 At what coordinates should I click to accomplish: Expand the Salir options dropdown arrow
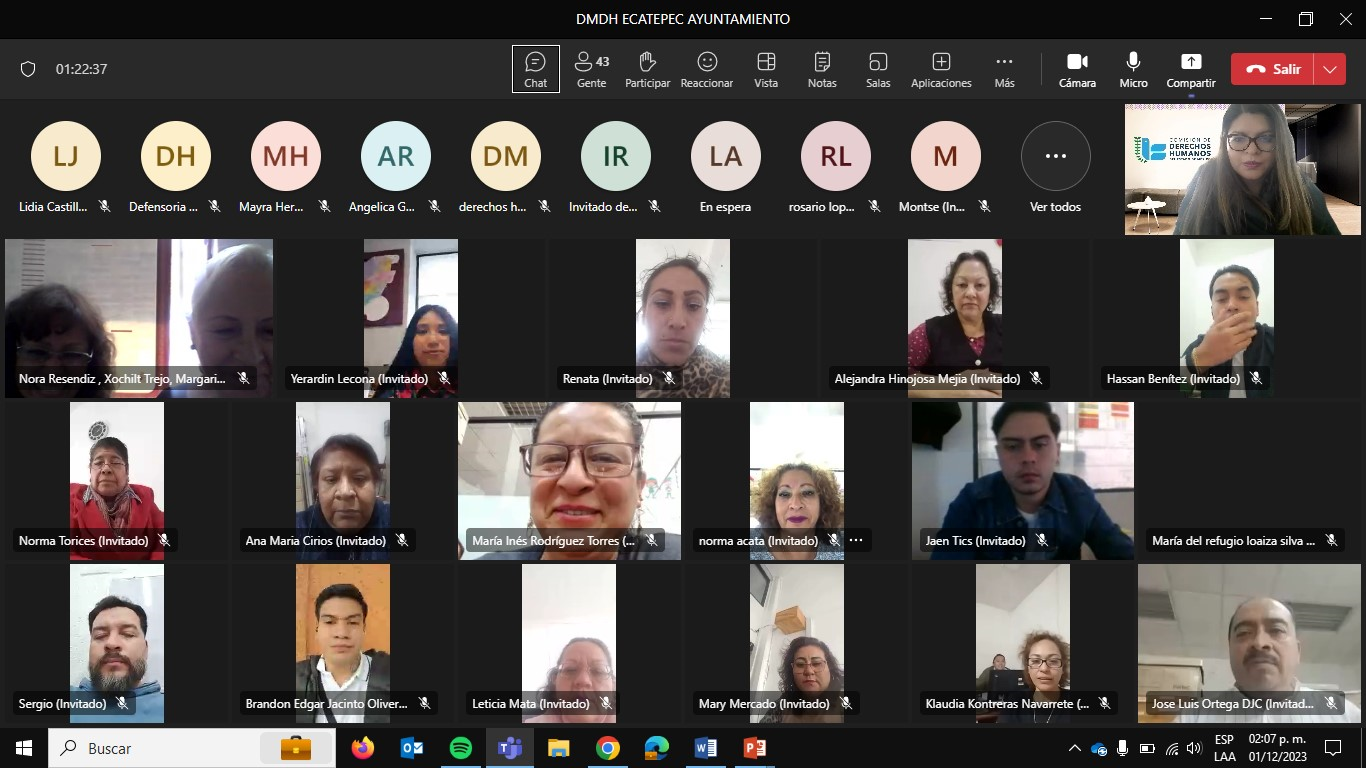click(1329, 69)
